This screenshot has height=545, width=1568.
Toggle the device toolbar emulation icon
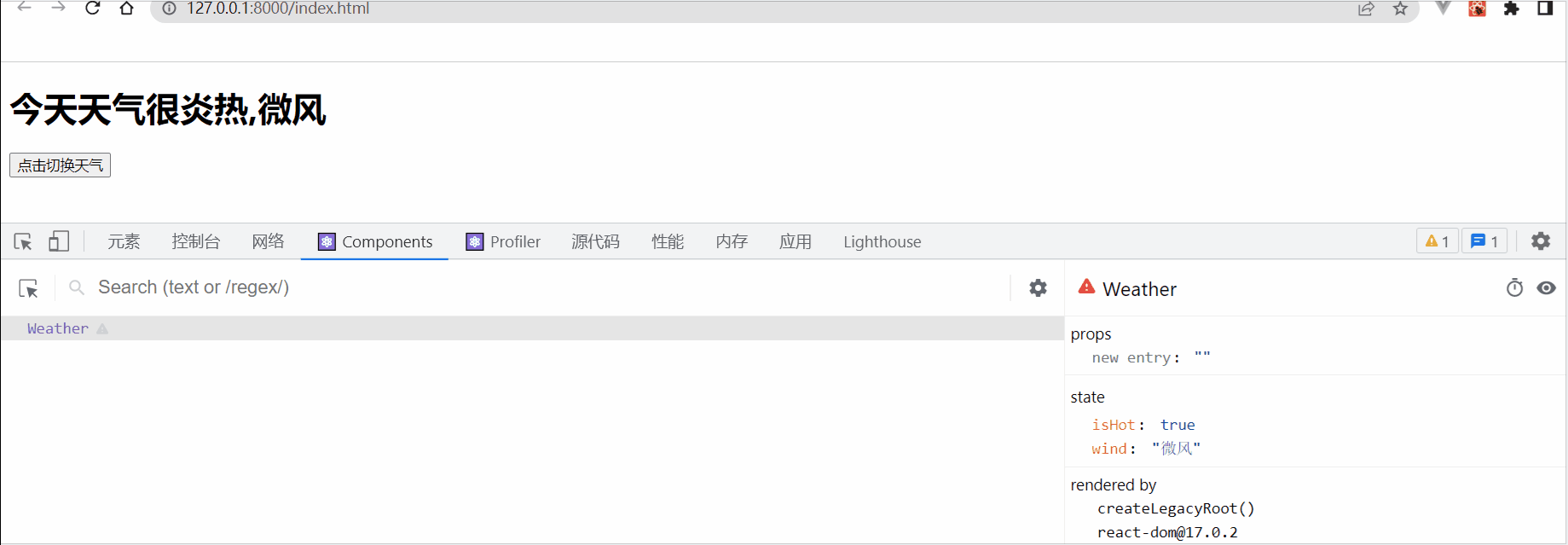pos(59,241)
